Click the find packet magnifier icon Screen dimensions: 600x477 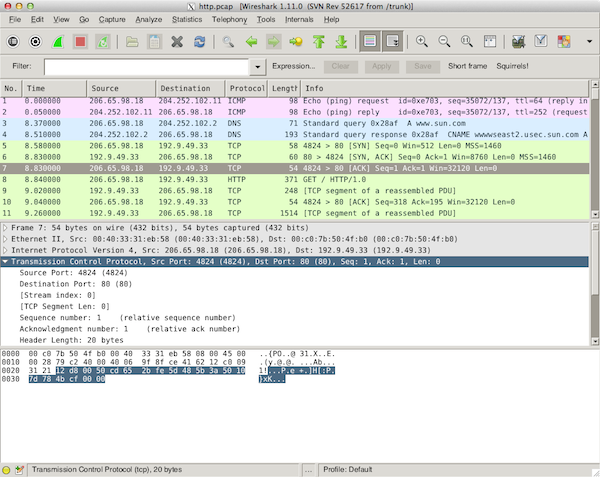(229, 42)
